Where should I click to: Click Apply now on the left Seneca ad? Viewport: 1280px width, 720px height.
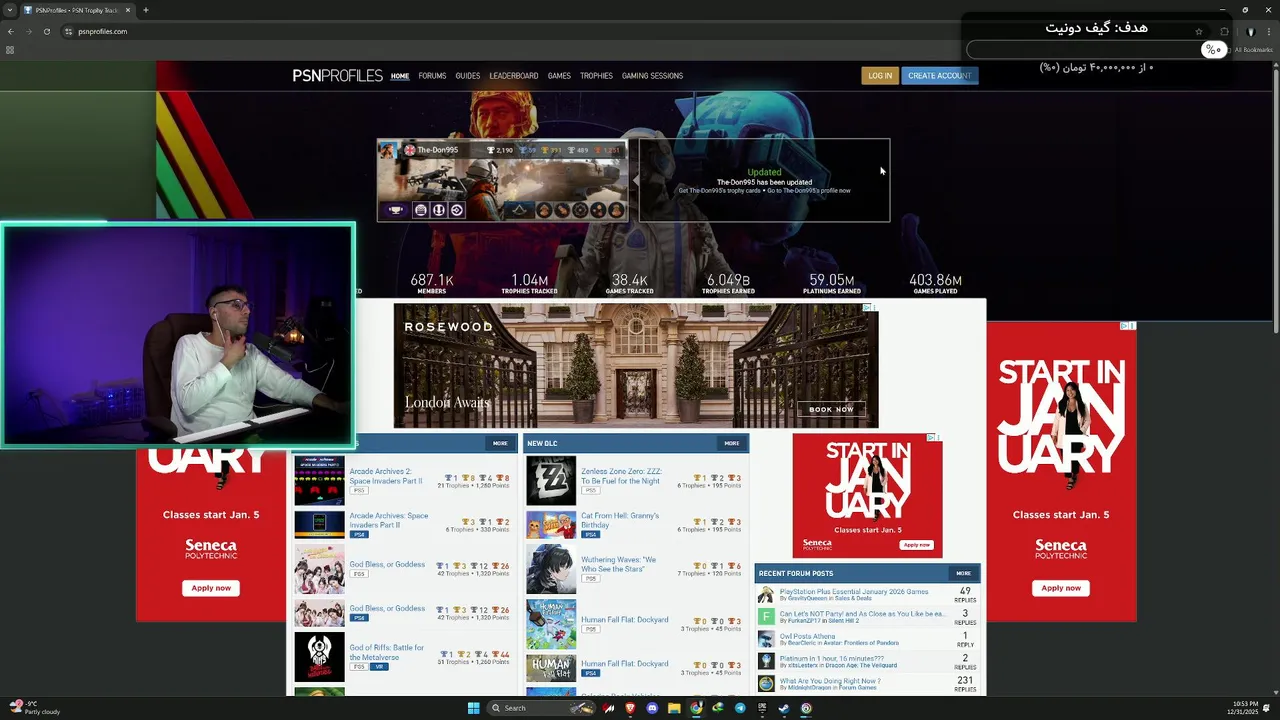[x=211, y=588]
